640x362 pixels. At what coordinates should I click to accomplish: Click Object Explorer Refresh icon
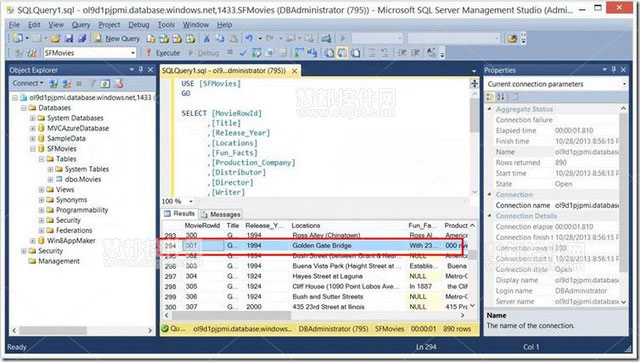(105, 84)
